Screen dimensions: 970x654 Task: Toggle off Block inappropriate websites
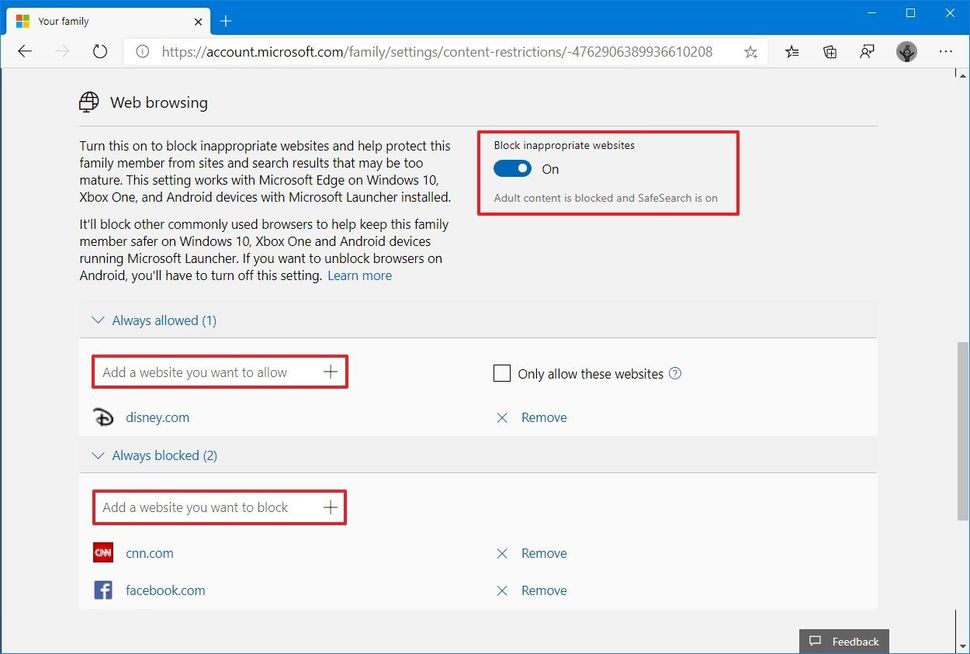point(512,168)
